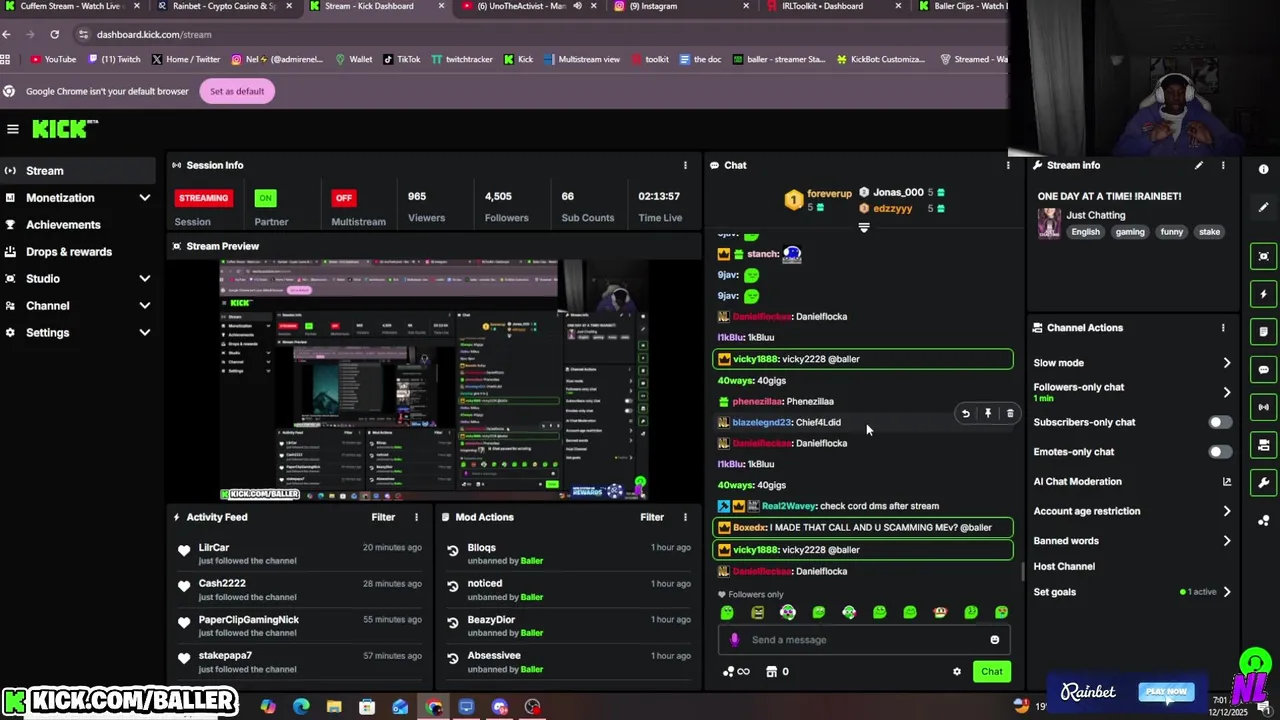Click the channel points icon below chat input
1280x720 pixels.
(x=735, y=672)
